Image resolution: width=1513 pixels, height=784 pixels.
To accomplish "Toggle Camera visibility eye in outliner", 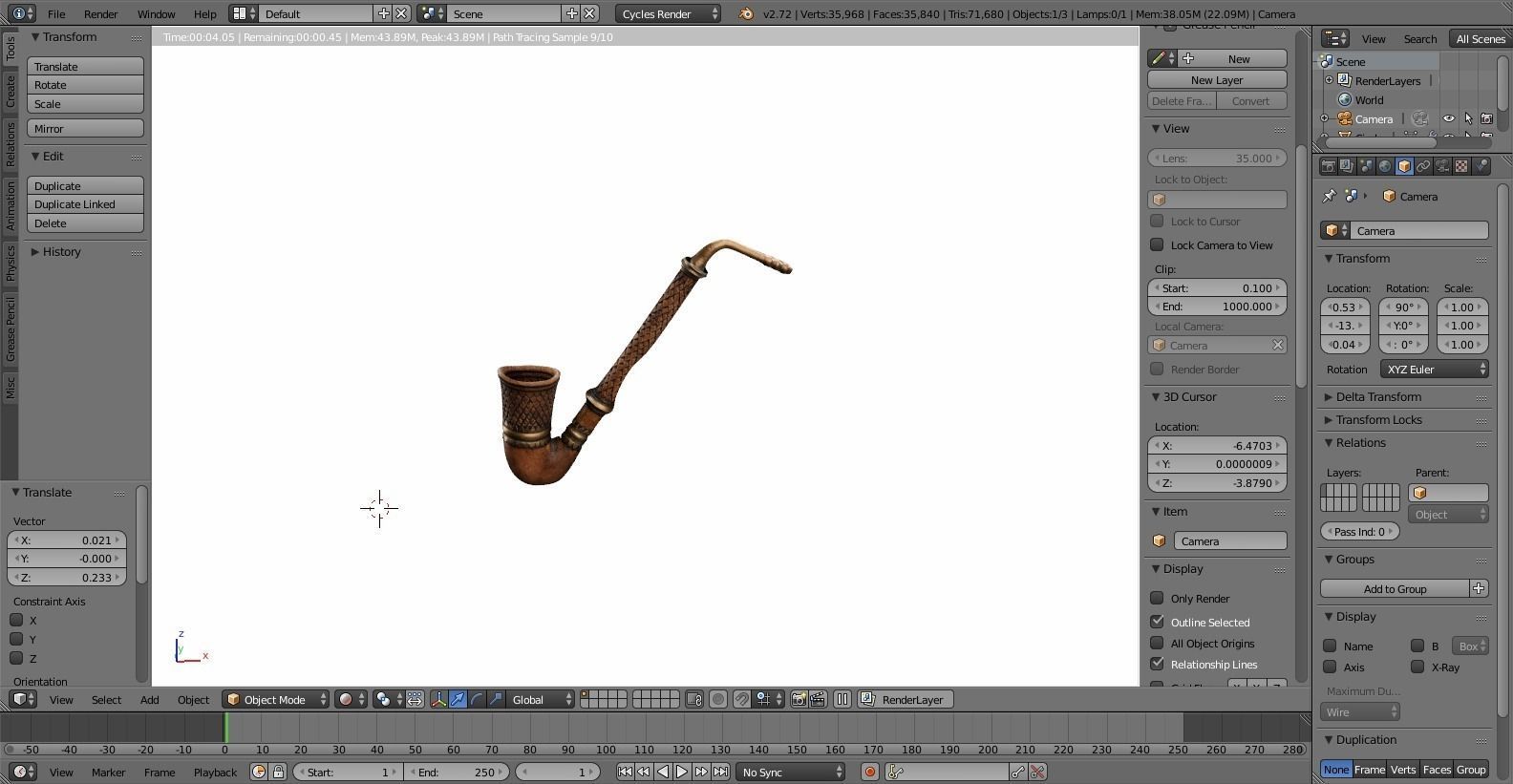I will tap(1449, 118).
